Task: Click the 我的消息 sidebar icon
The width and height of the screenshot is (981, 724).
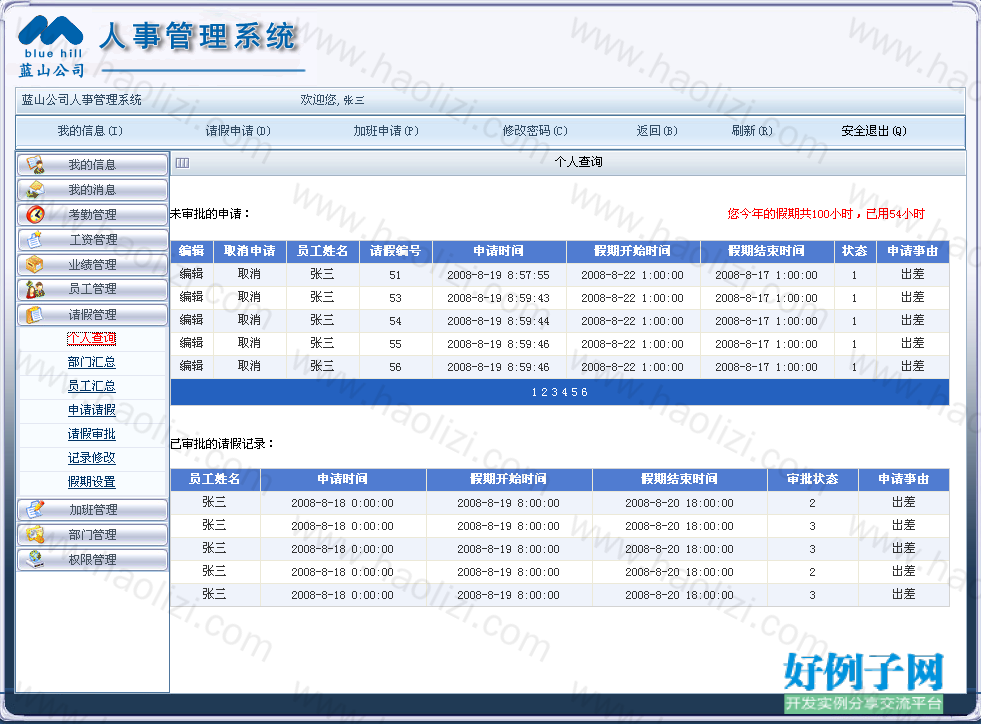Action: 35,190
